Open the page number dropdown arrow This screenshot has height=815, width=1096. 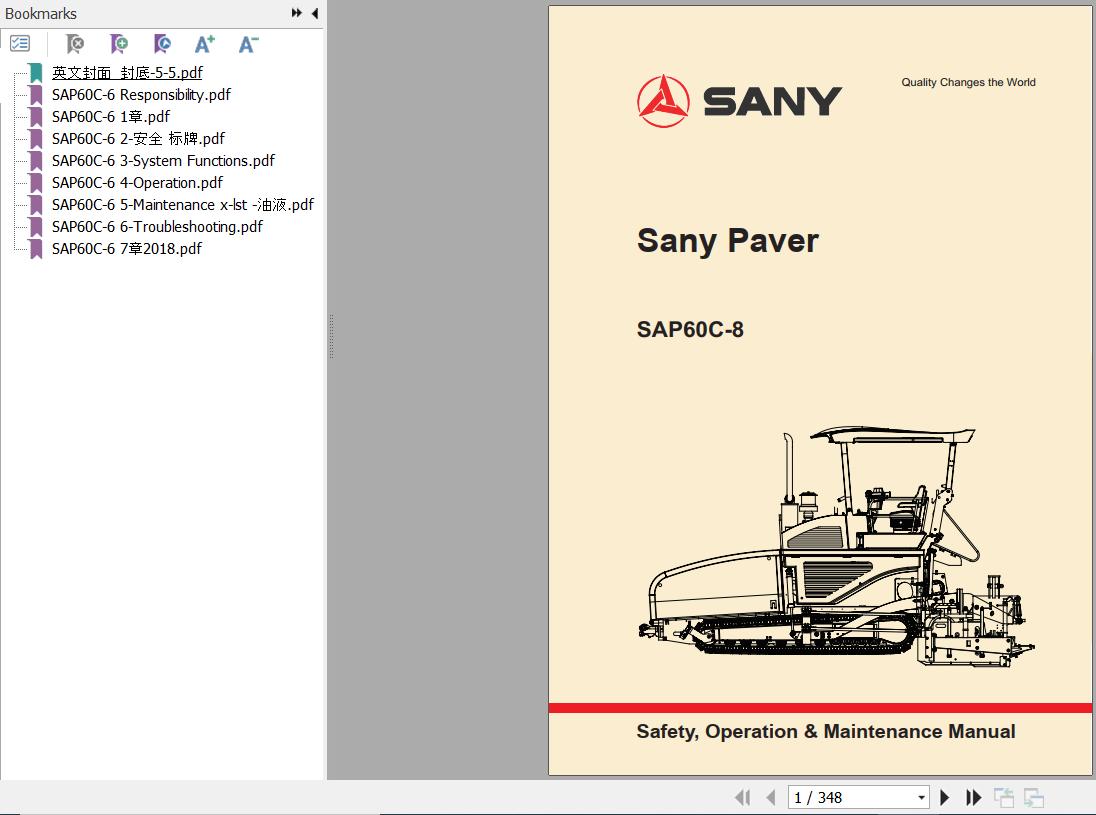coord(921,798)
